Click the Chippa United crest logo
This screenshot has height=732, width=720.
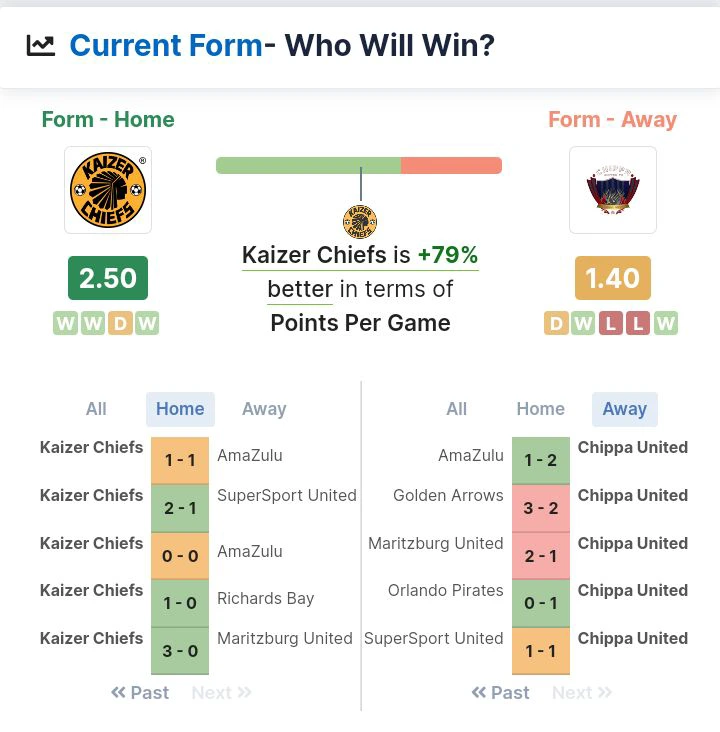[x=613, y=190]
